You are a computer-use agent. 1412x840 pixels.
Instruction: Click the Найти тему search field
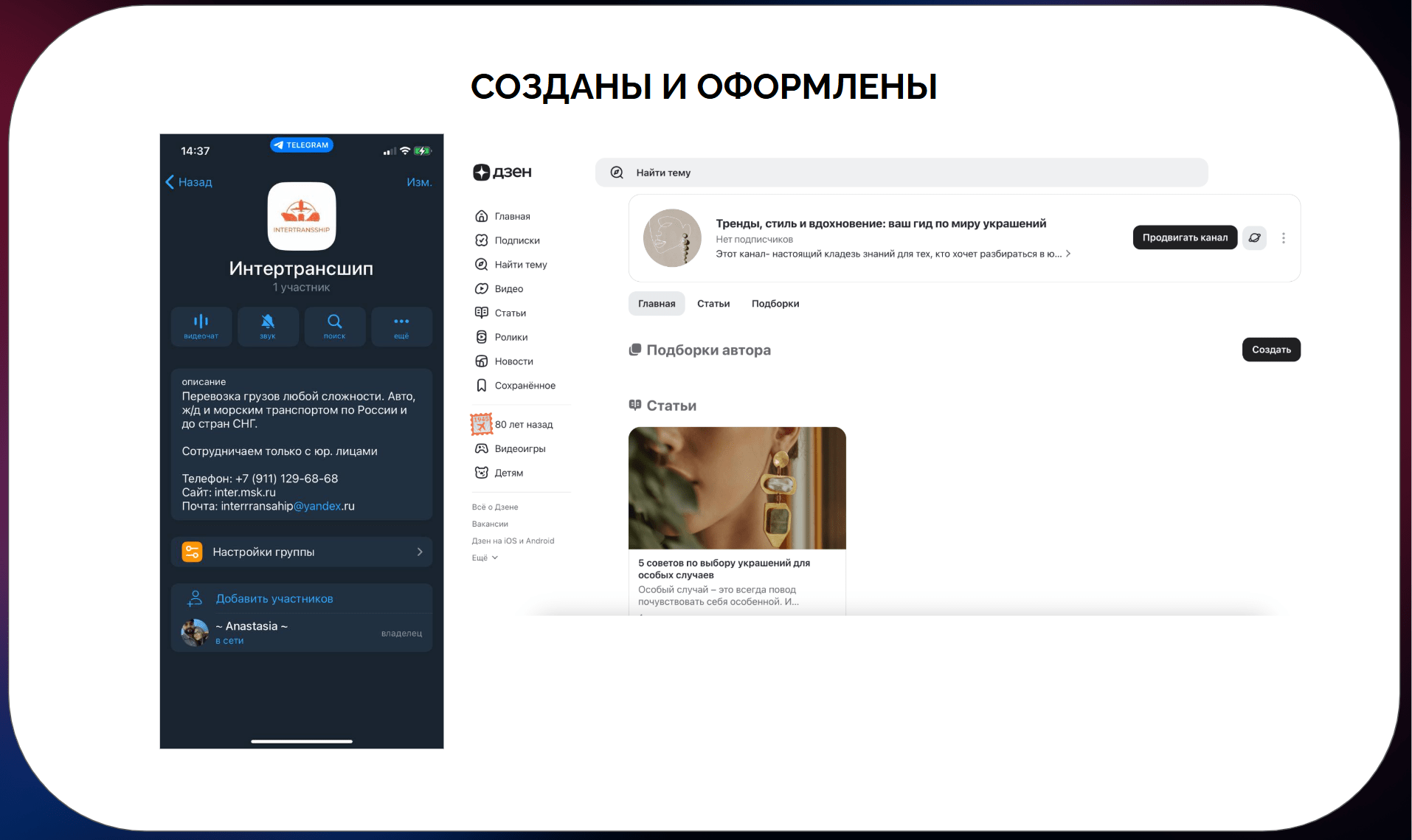click(x=900, y=173)
